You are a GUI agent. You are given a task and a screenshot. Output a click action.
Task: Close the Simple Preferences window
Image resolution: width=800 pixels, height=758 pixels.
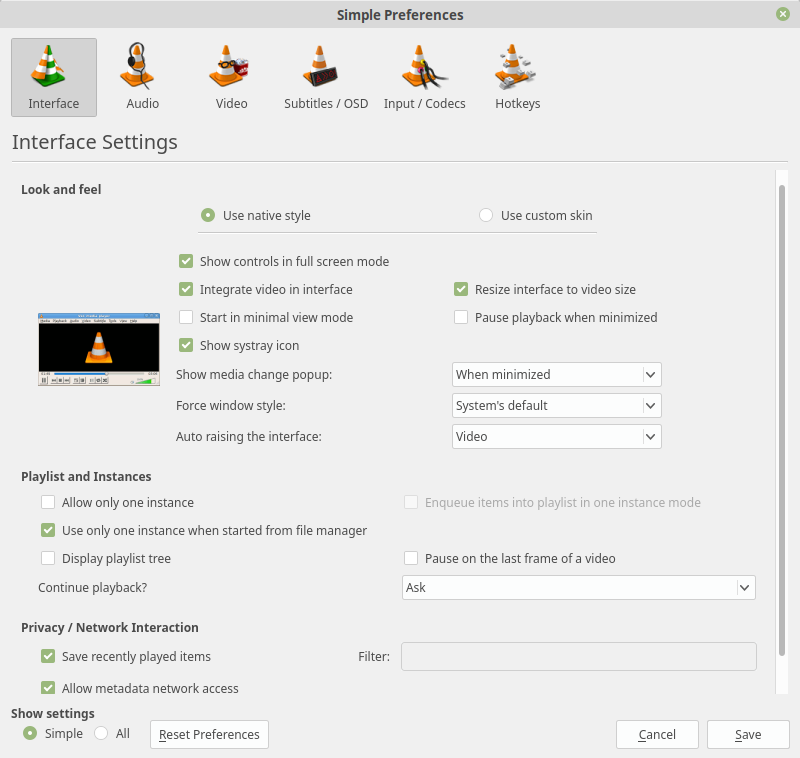click(x=782, y=14)
